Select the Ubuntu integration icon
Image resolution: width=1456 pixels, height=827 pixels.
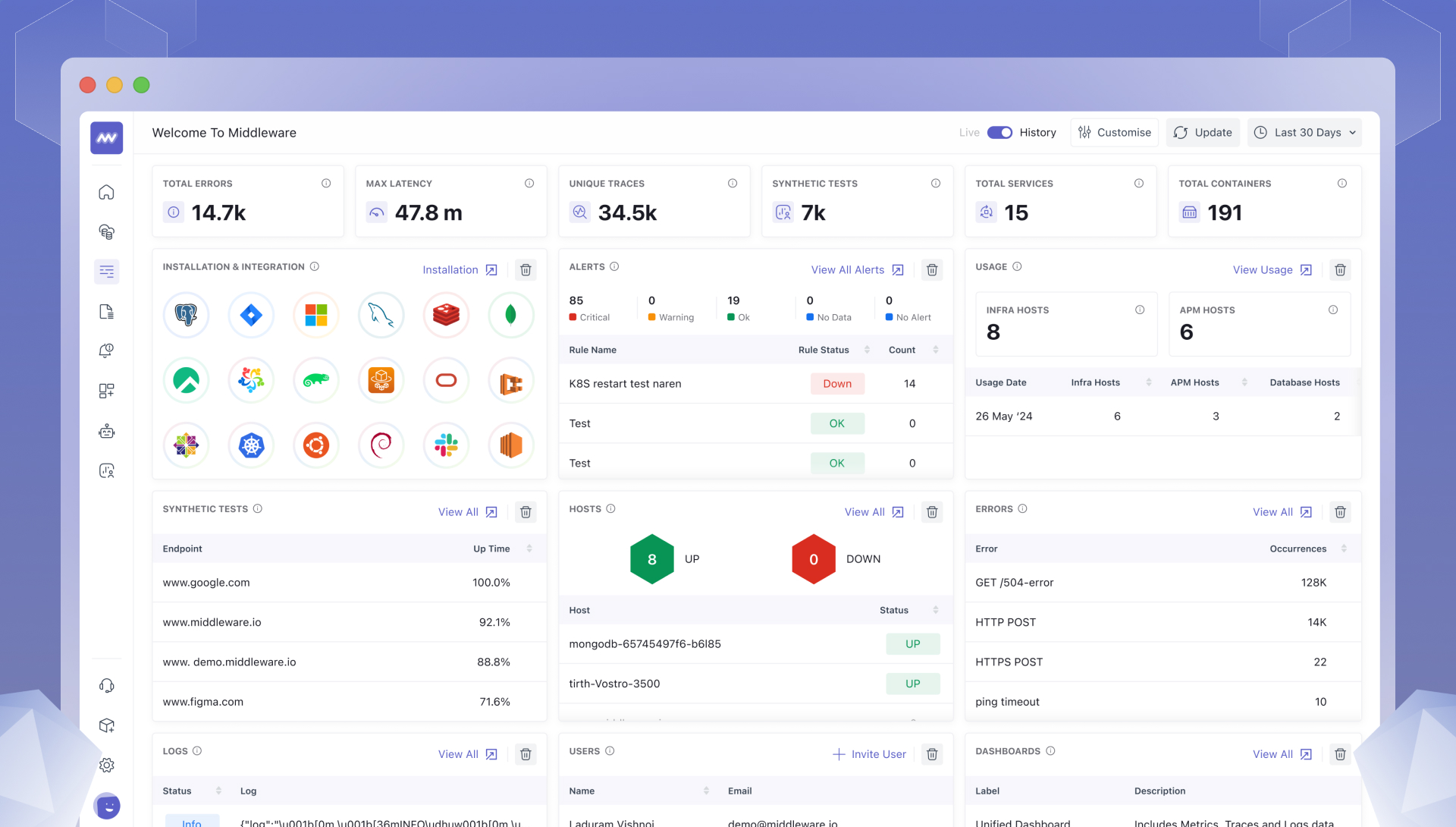[x=315, y=445]
